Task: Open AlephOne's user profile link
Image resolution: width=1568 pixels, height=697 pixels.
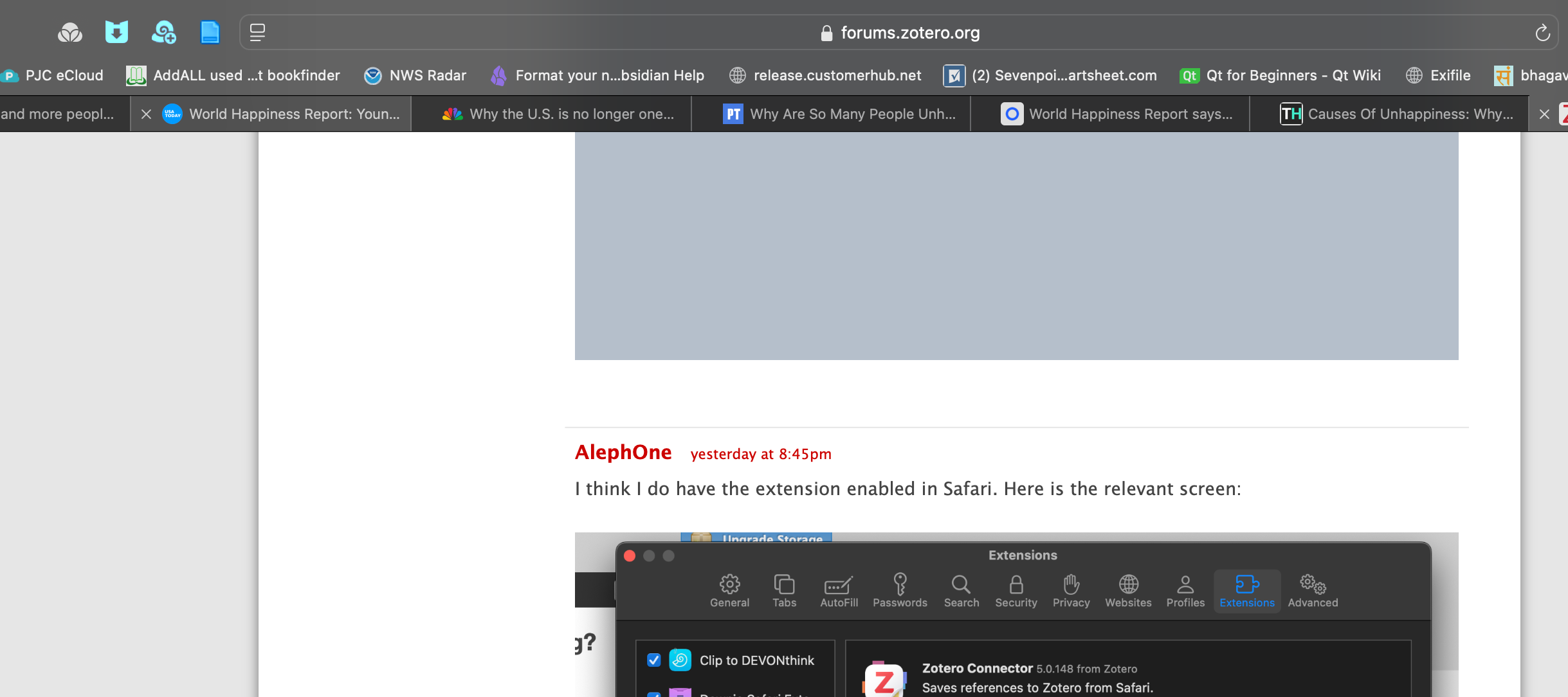Action: pos(623,453)
